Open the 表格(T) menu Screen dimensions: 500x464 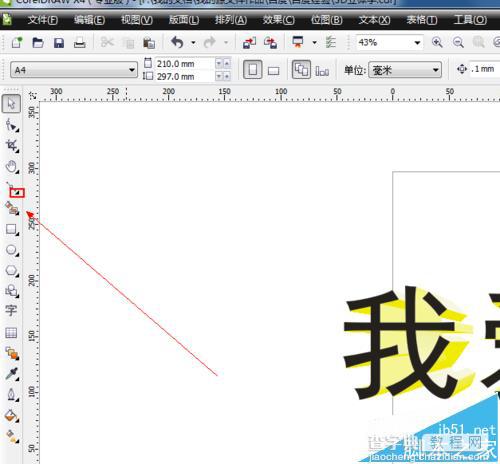coord(422,20)
